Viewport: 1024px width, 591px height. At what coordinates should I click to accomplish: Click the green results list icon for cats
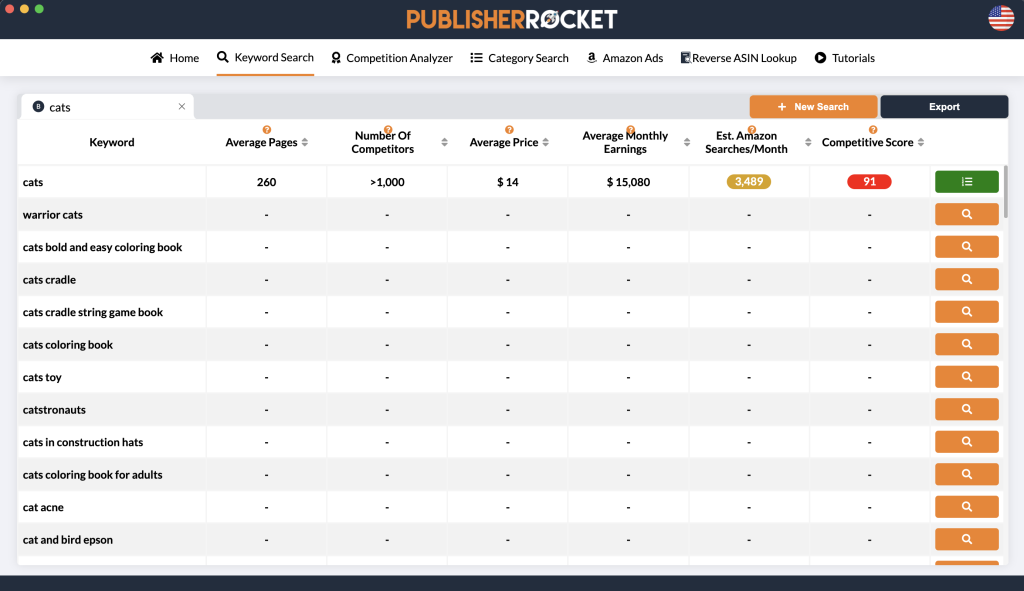(966, 182)
